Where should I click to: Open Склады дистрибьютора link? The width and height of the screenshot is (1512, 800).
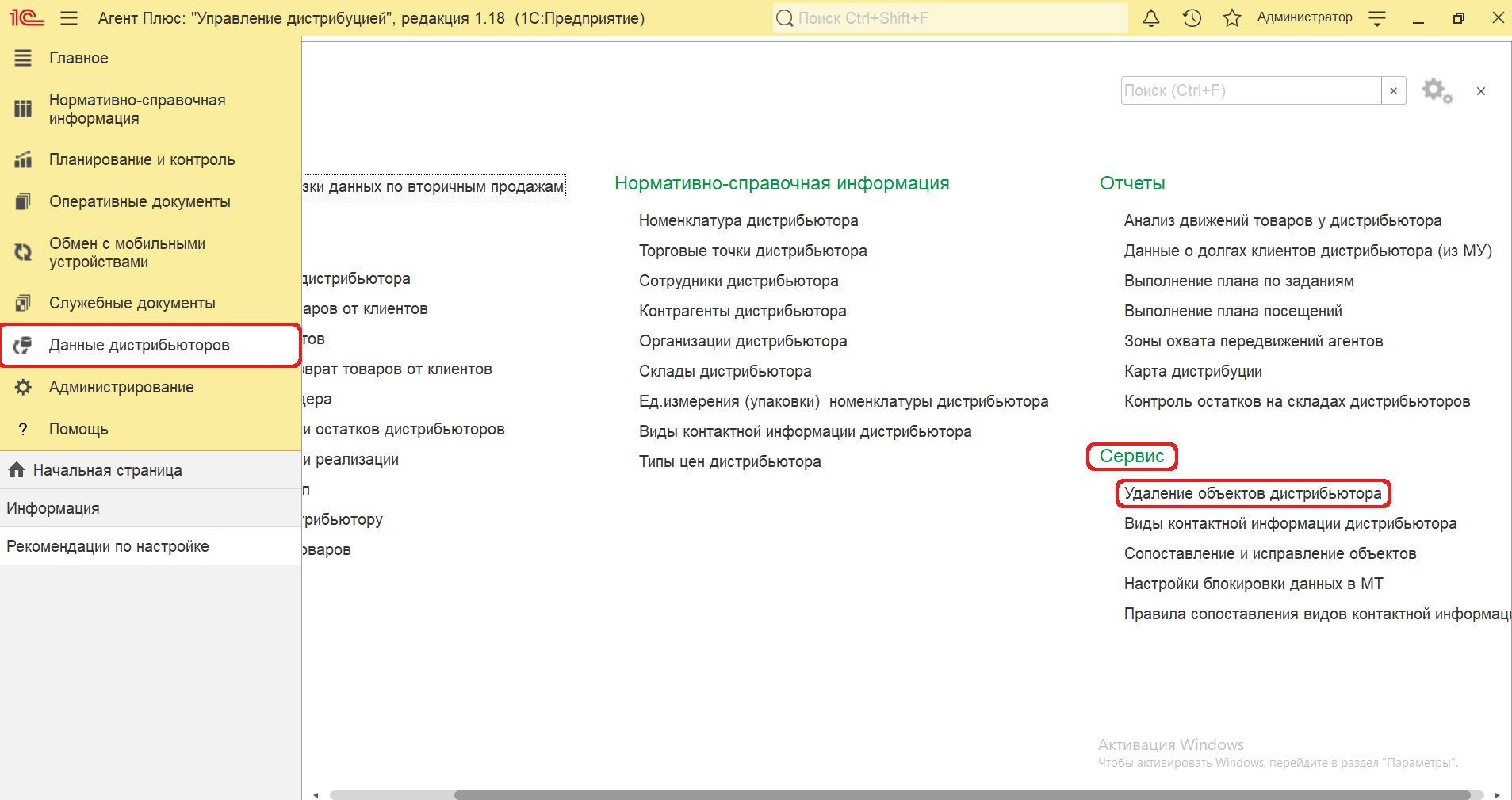pos(725,371)
